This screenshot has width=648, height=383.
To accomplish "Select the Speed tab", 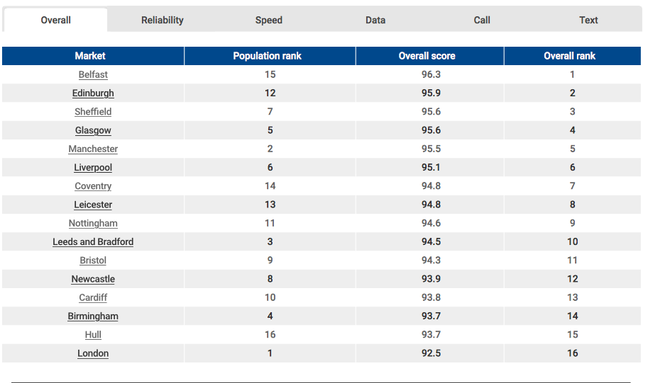I will pos(269,20).
